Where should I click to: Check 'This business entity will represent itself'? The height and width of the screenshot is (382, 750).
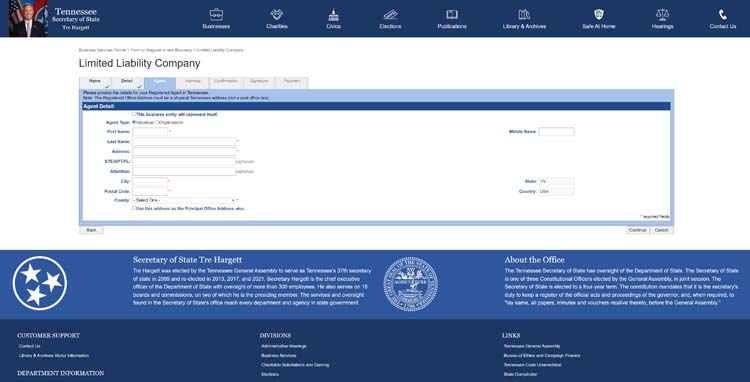click(134, 114)
